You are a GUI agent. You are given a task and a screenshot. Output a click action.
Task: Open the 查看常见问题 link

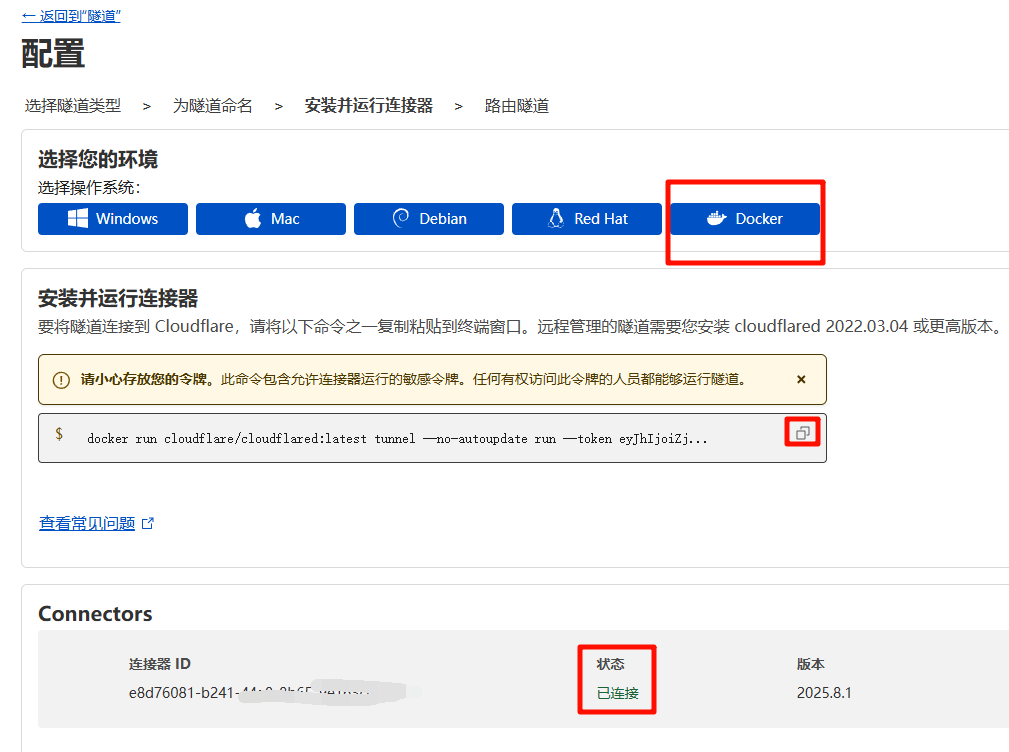tap(87, 523)
